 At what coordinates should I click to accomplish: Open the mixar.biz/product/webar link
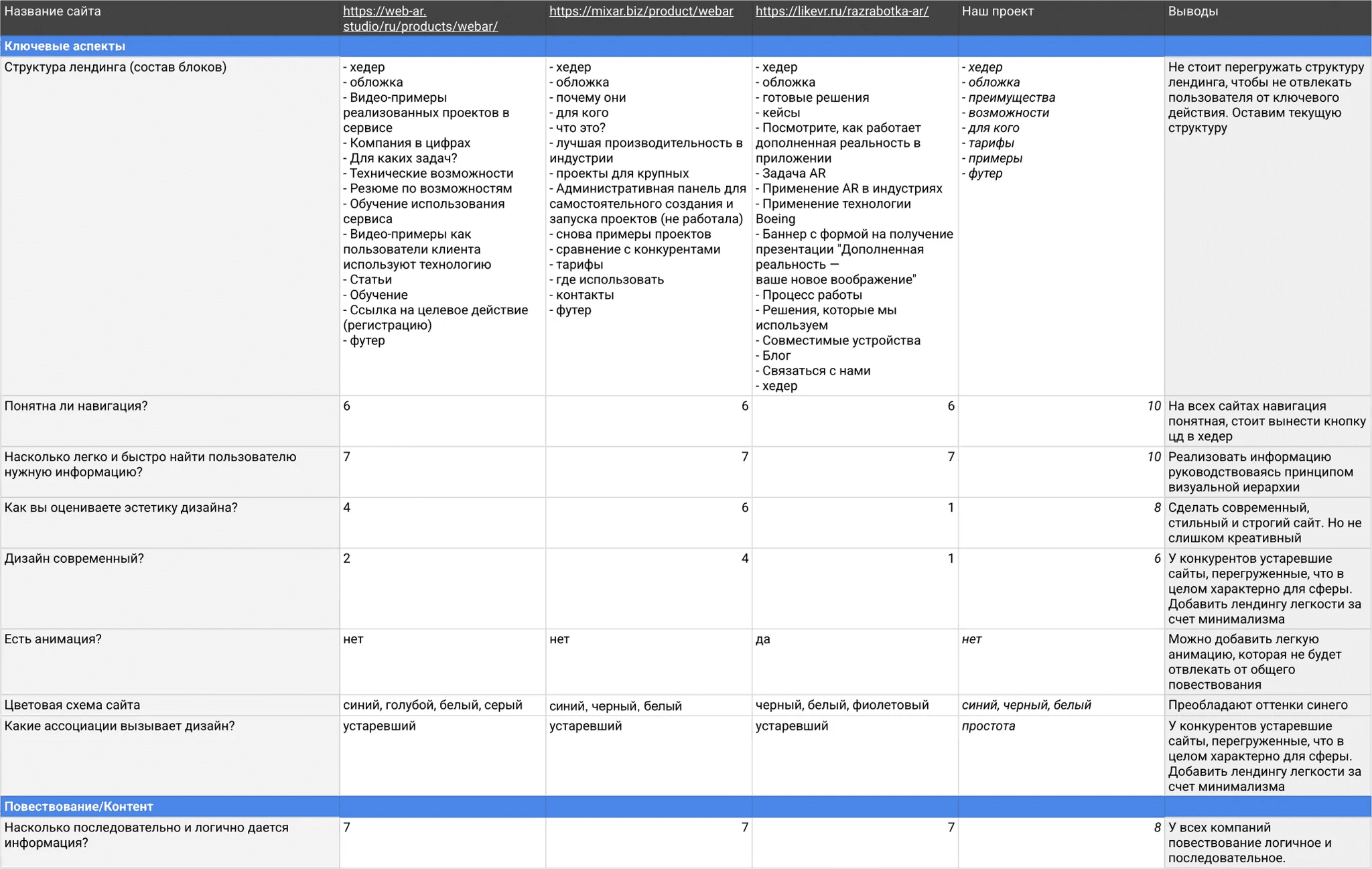[x=640, y=11]
